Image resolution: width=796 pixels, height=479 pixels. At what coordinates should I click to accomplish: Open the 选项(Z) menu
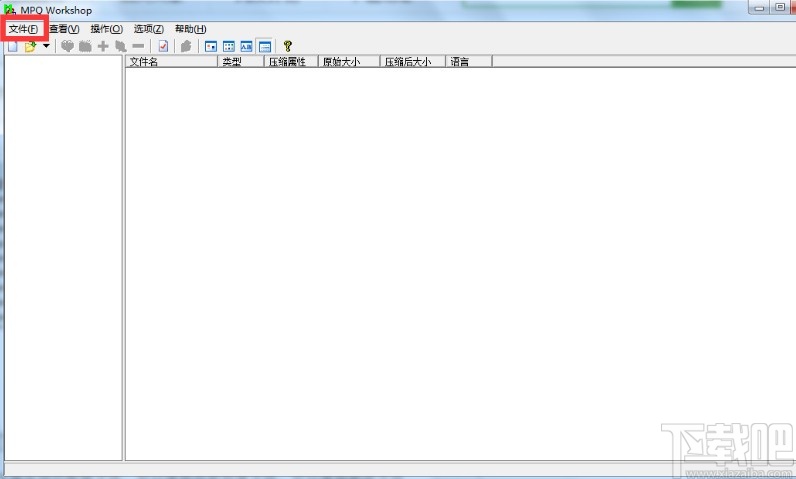(x=149, y=29)
